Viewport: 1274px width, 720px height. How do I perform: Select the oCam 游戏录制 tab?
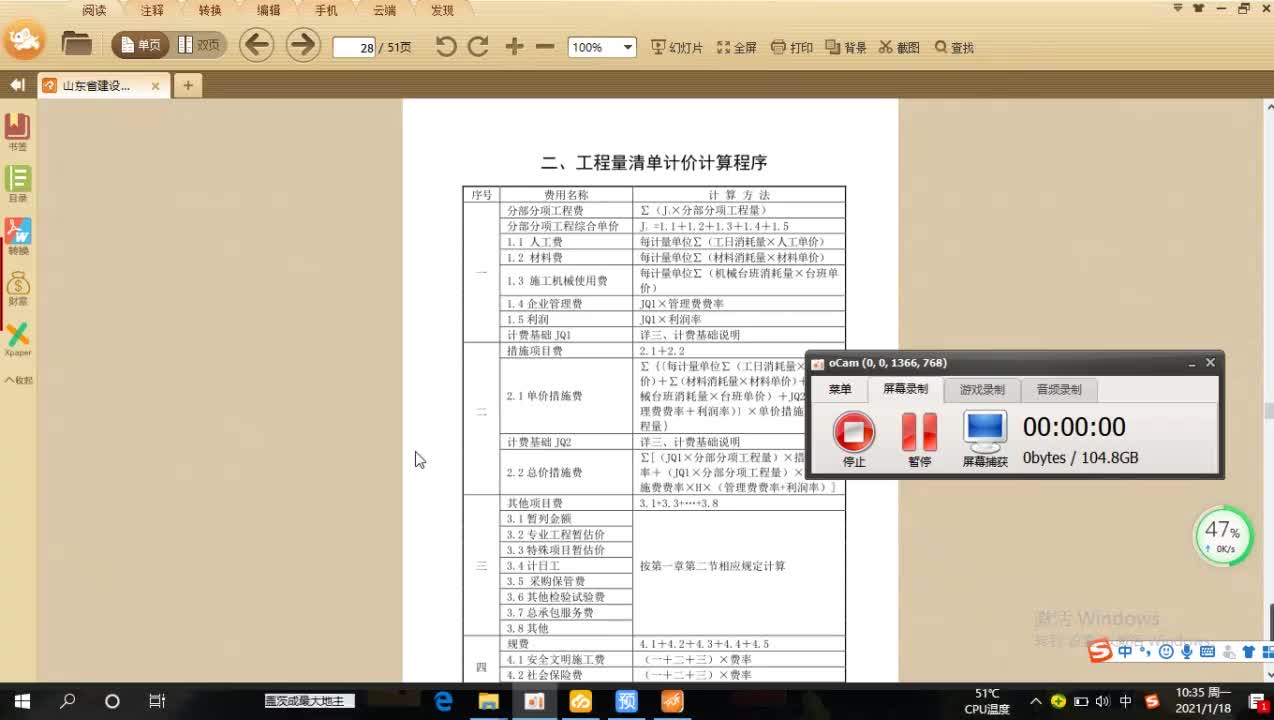tap(982, 390)
